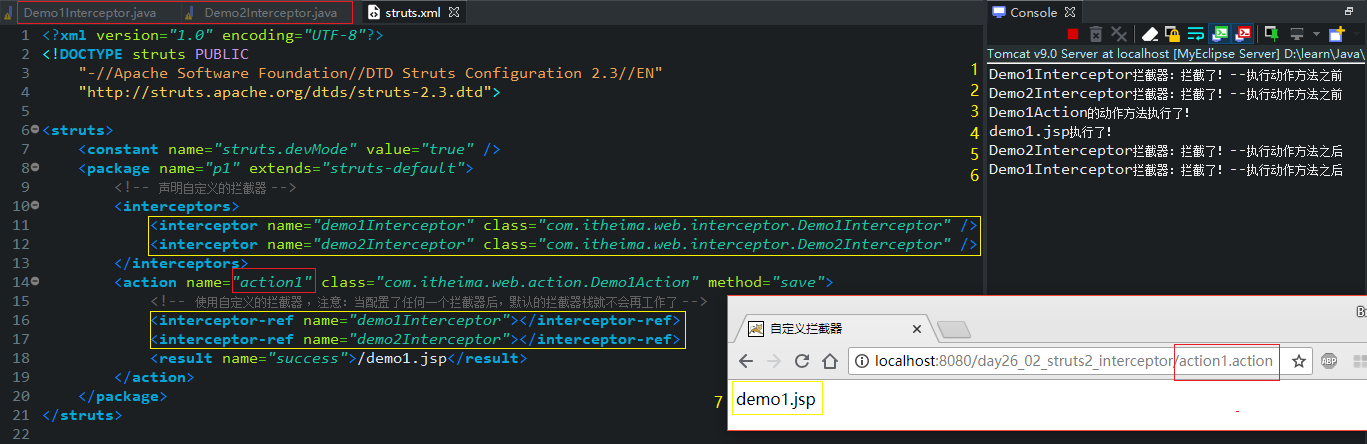Bookmark the page with the star icon

click(1299, 361)
